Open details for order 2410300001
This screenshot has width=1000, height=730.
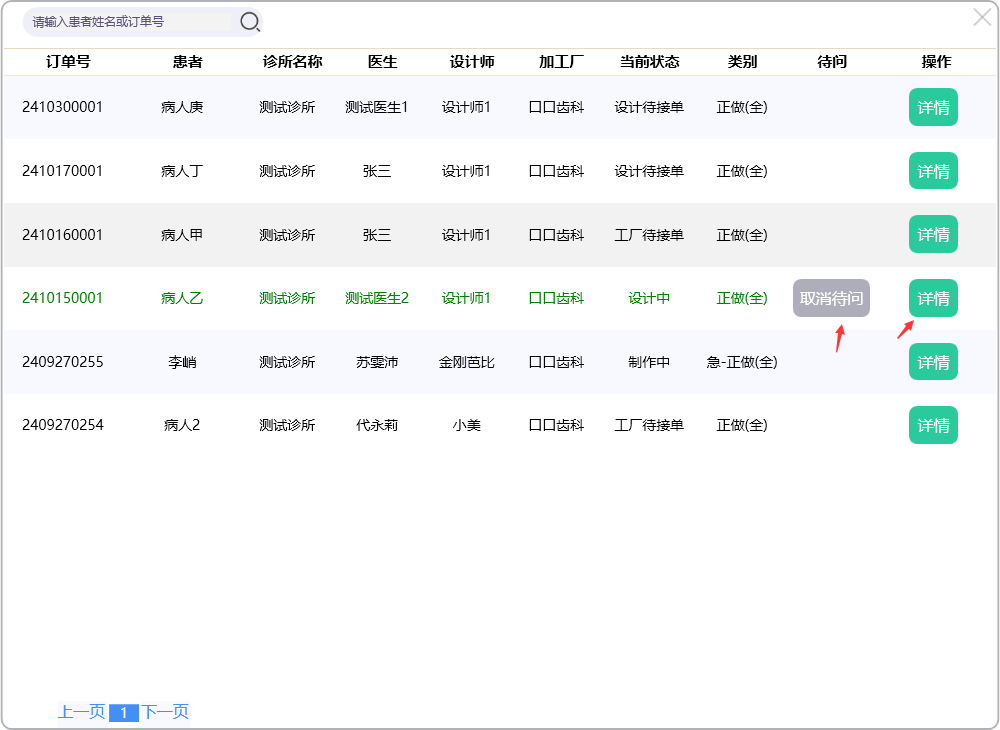click(x=932, y=107)
